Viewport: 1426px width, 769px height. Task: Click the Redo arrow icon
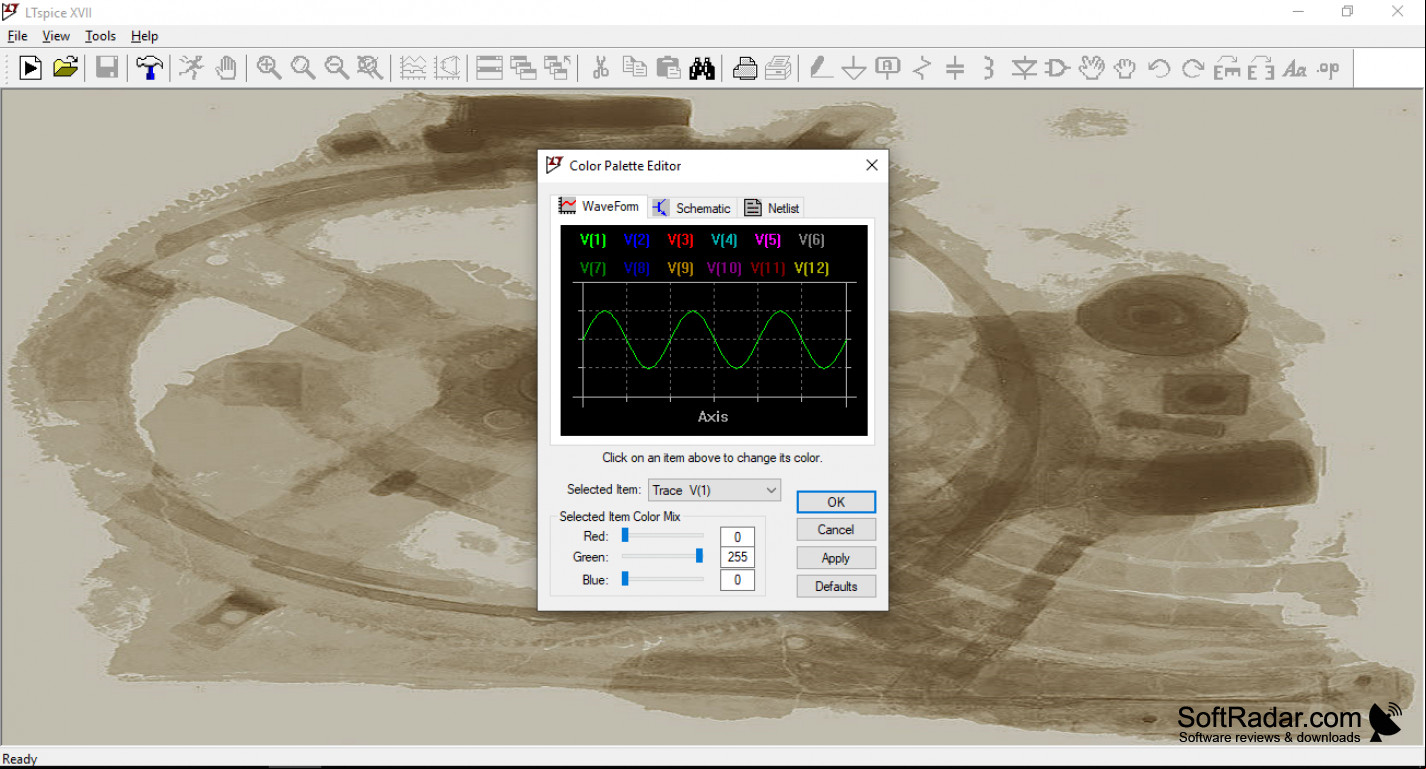[x=1193, y=68]
